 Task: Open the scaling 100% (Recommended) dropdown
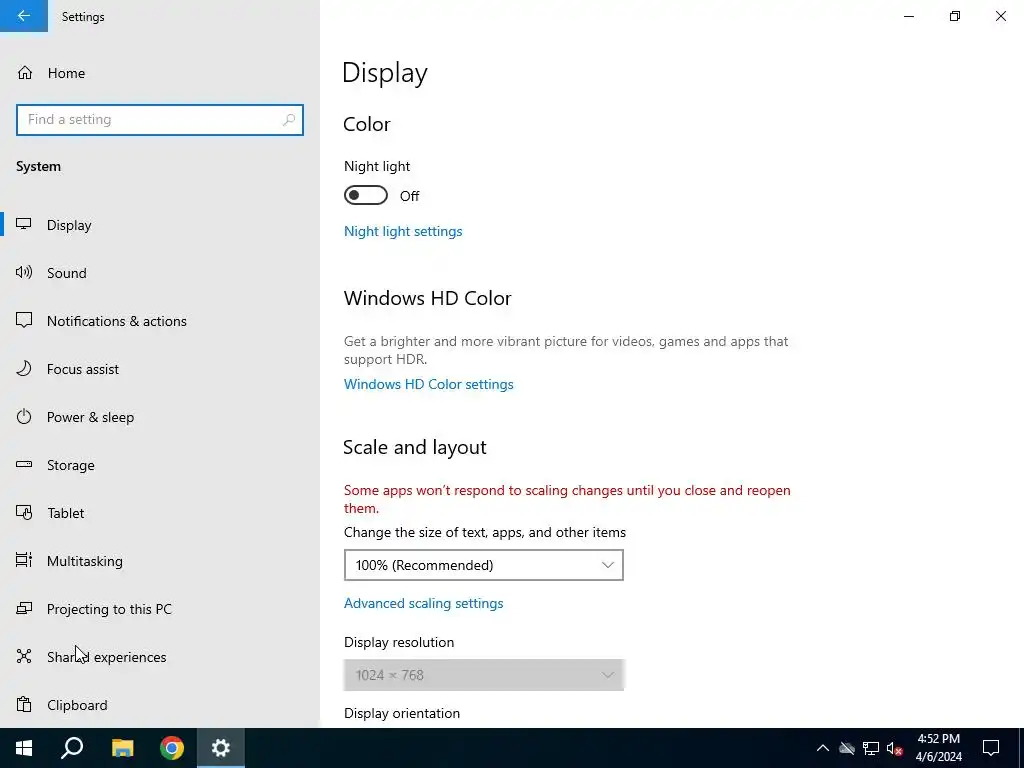[483, 565]
